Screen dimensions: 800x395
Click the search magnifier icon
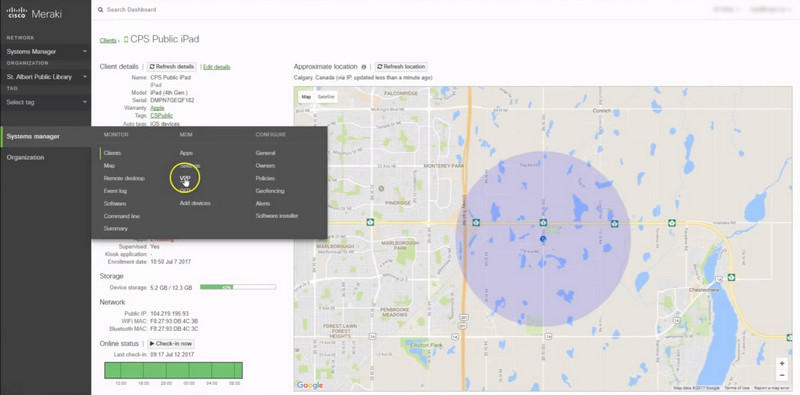pos(100,10)
